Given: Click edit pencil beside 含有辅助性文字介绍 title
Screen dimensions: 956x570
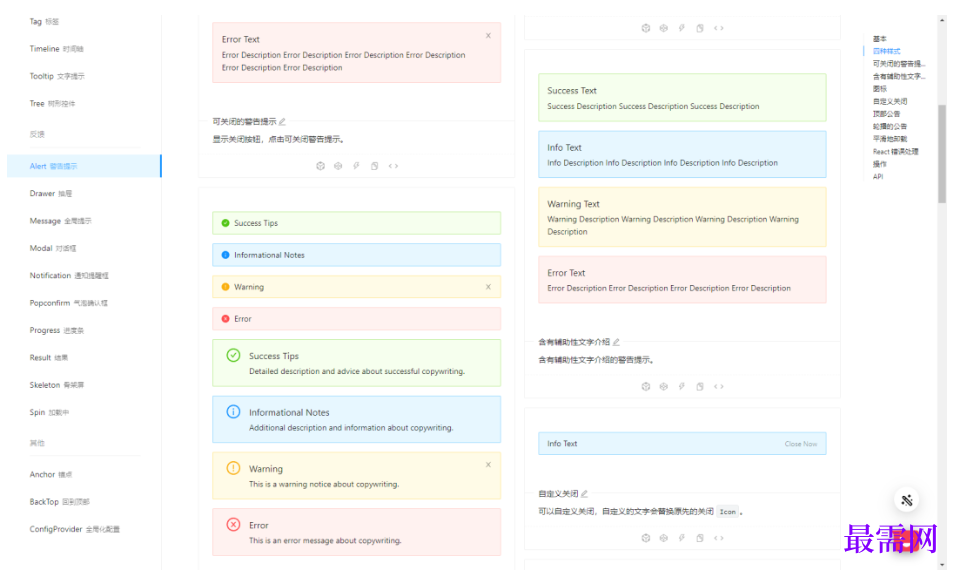Looking at the screenshot, I should coord(616,342).
